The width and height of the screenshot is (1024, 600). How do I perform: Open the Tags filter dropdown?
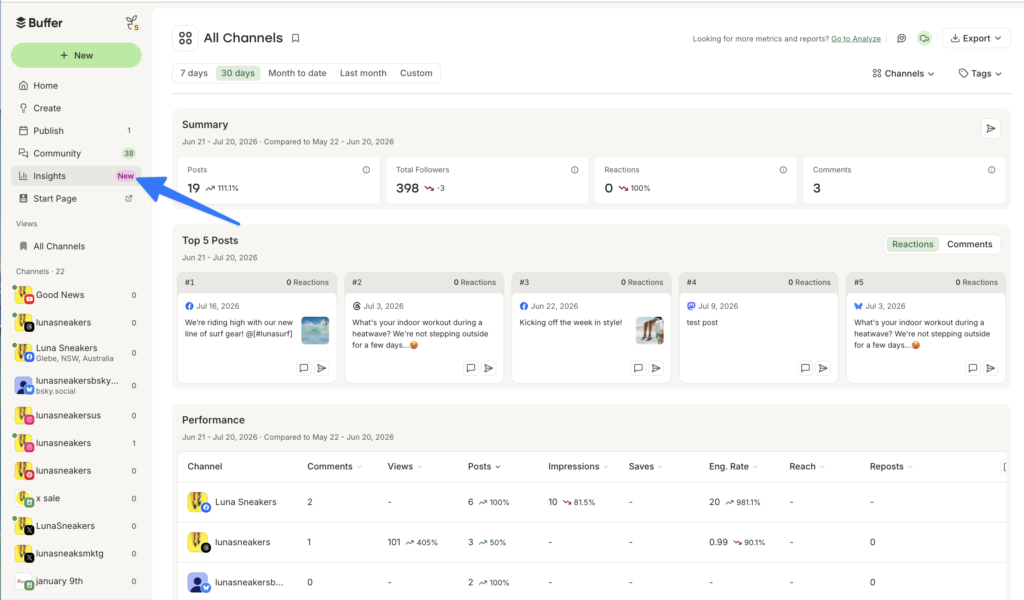(x=980, y=74)
